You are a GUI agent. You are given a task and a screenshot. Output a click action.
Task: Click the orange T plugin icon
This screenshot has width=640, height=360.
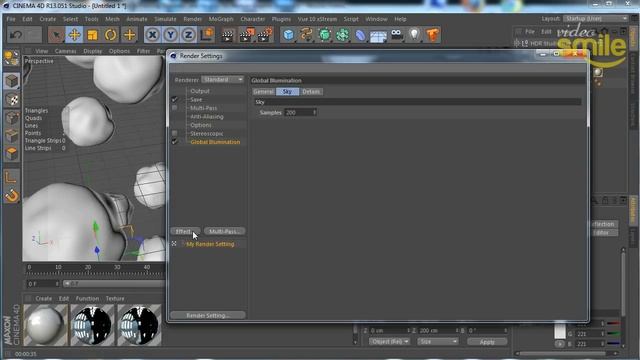[x=433, y=35]
